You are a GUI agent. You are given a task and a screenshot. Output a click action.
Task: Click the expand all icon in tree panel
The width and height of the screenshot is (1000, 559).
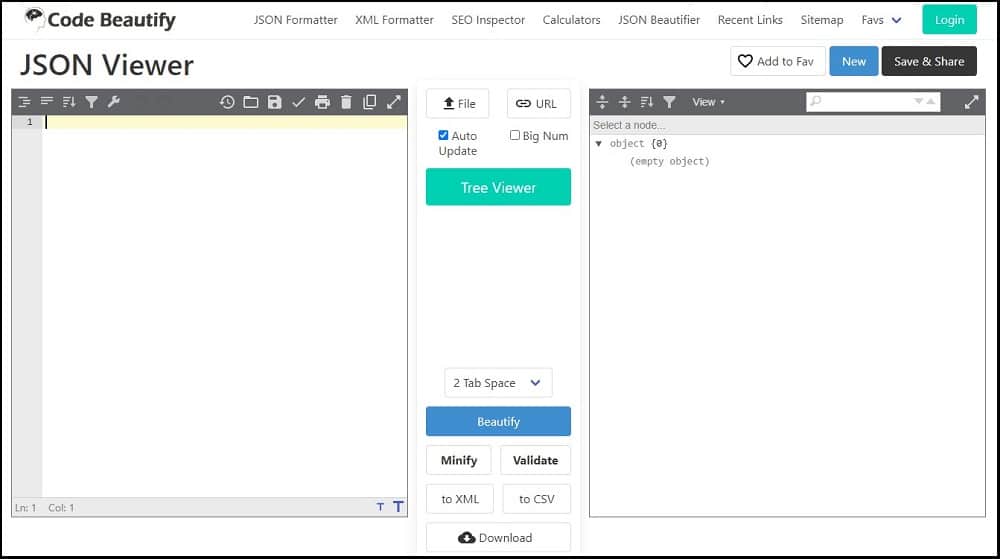(602, 101)
